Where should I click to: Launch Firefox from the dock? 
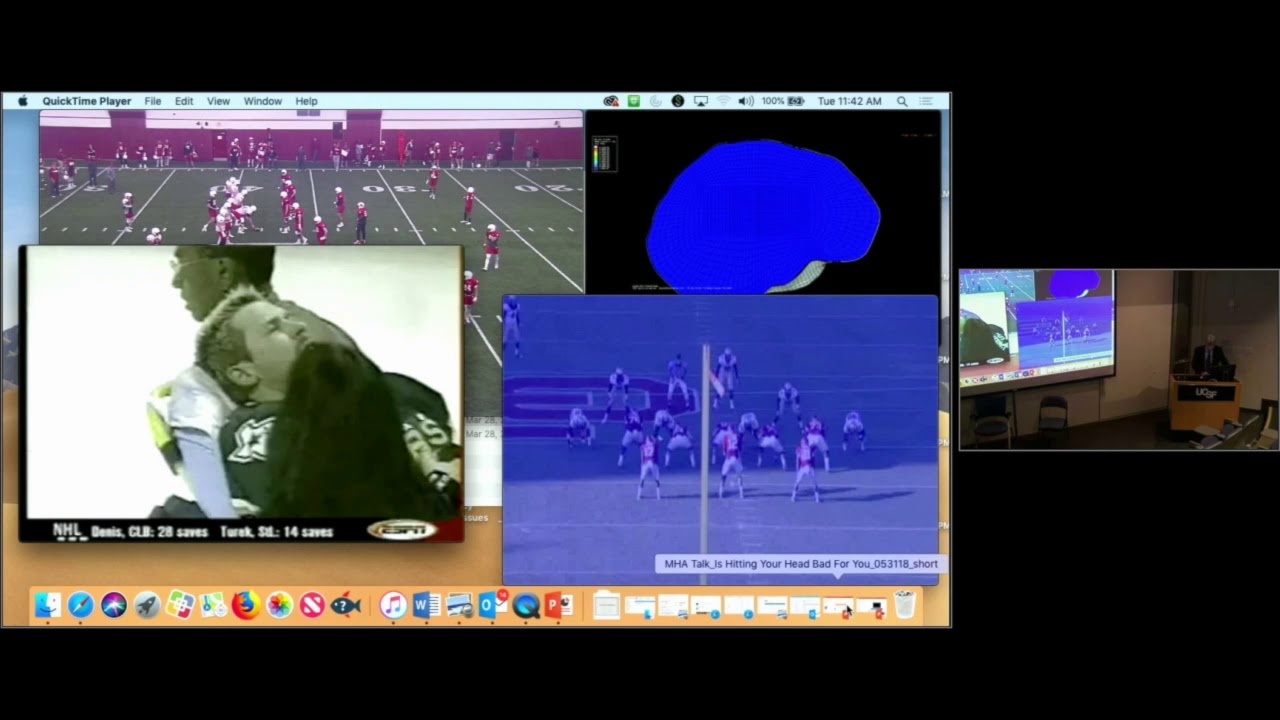[x=246, y=605]
